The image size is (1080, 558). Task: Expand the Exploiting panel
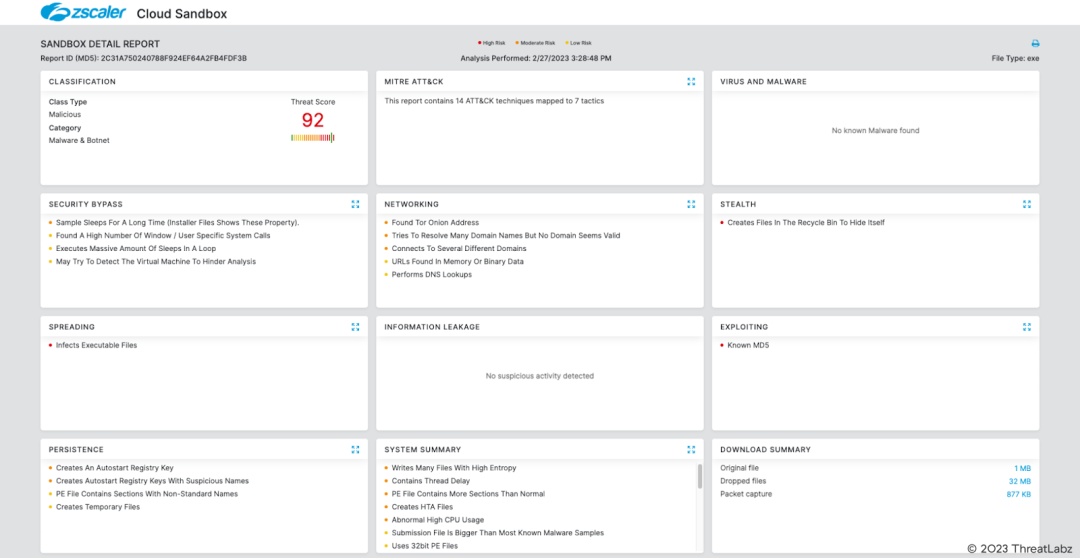[1027, 327]
